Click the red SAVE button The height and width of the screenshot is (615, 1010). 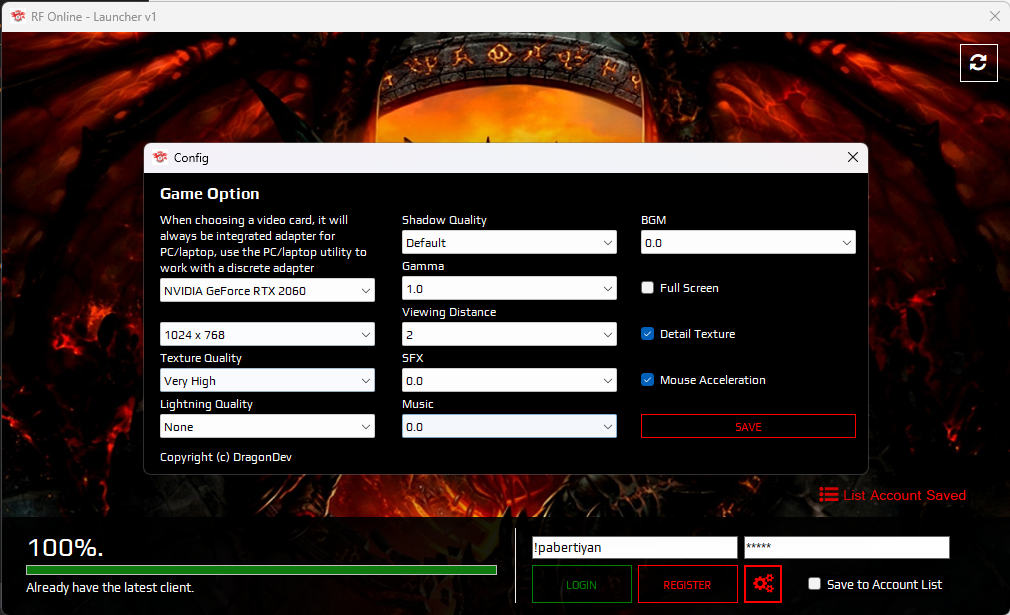click(748, 426)
